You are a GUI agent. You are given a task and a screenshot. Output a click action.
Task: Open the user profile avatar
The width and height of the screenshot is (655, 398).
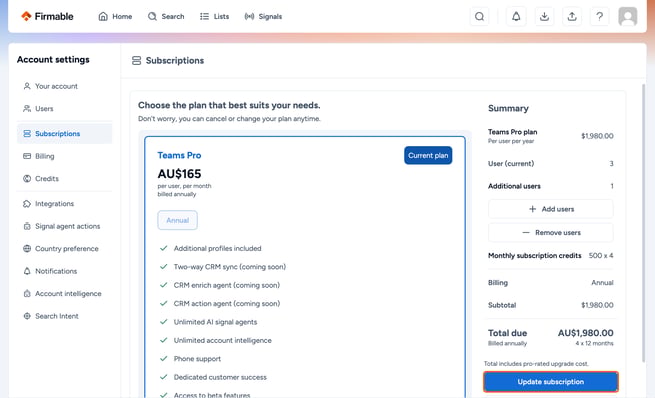[627, 16]
